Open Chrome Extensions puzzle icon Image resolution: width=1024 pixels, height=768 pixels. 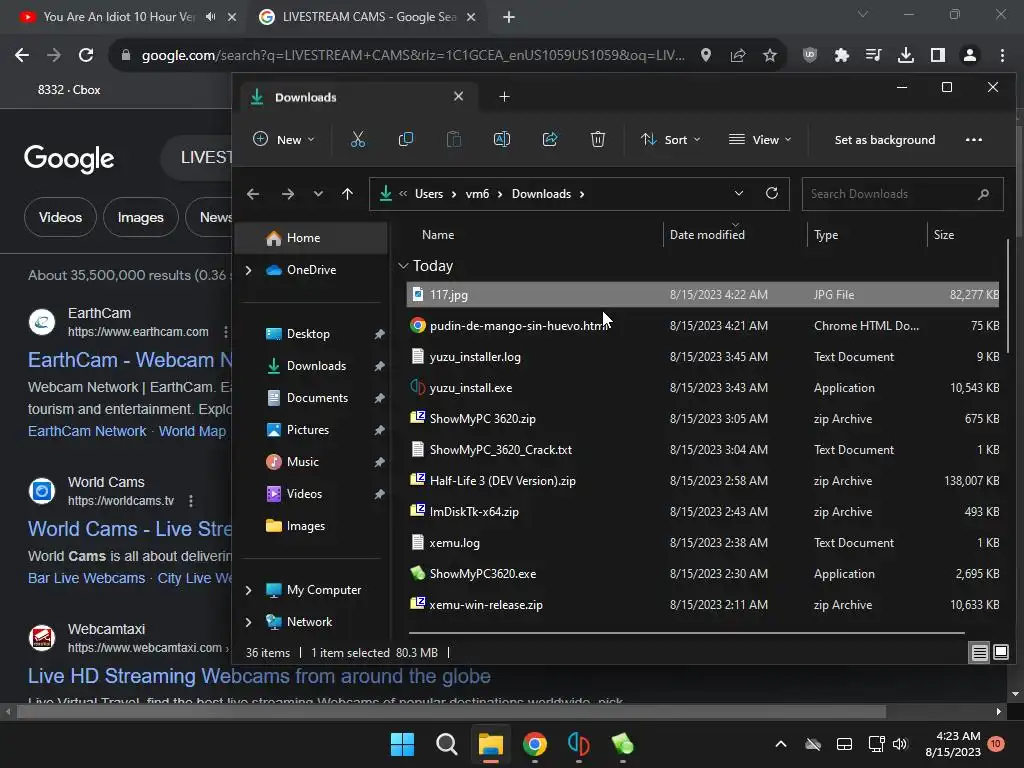pyautogui.click(x=842, y=56)
